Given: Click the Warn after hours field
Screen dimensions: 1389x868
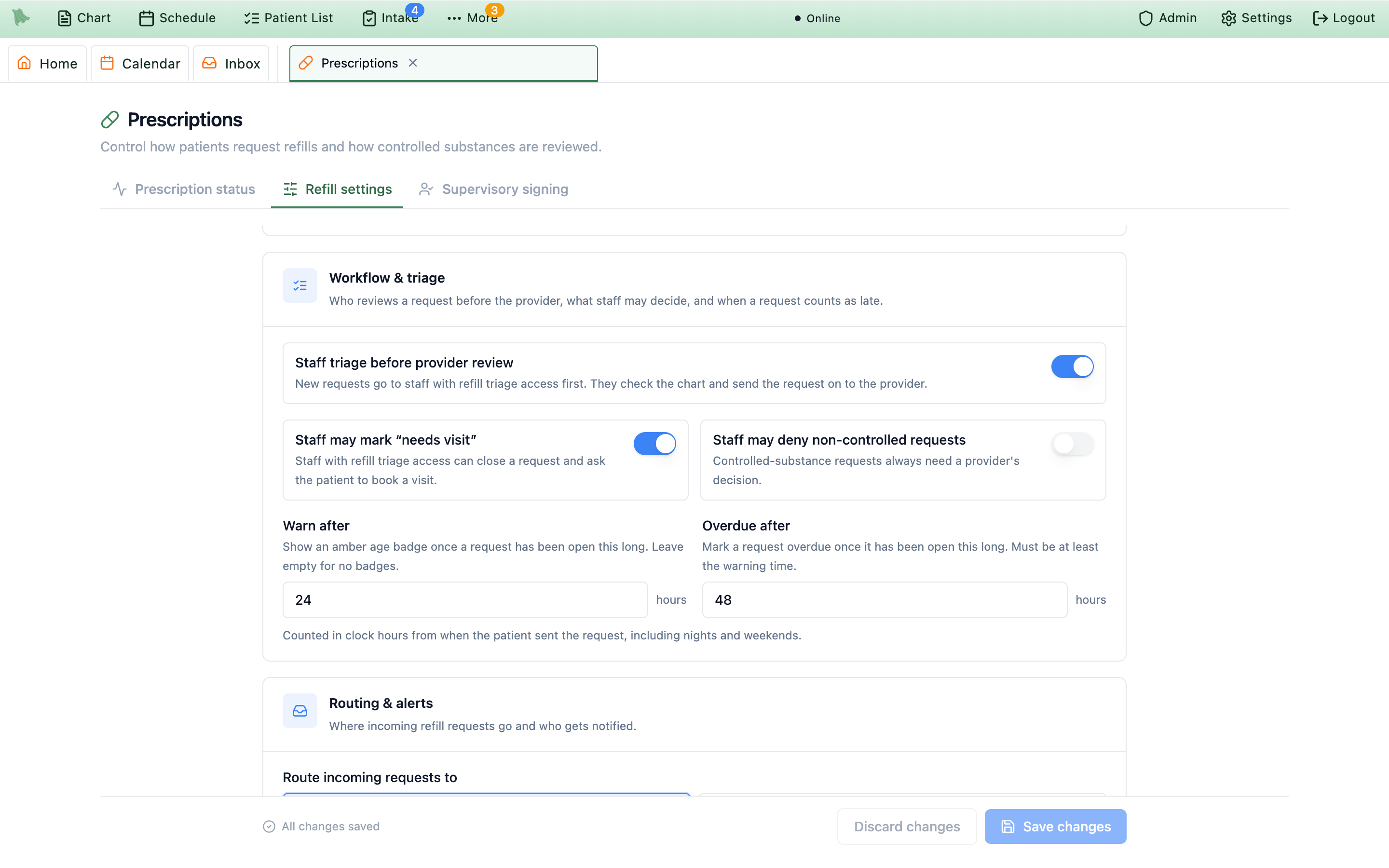Looking at the screenshot, I should [465, 600].
